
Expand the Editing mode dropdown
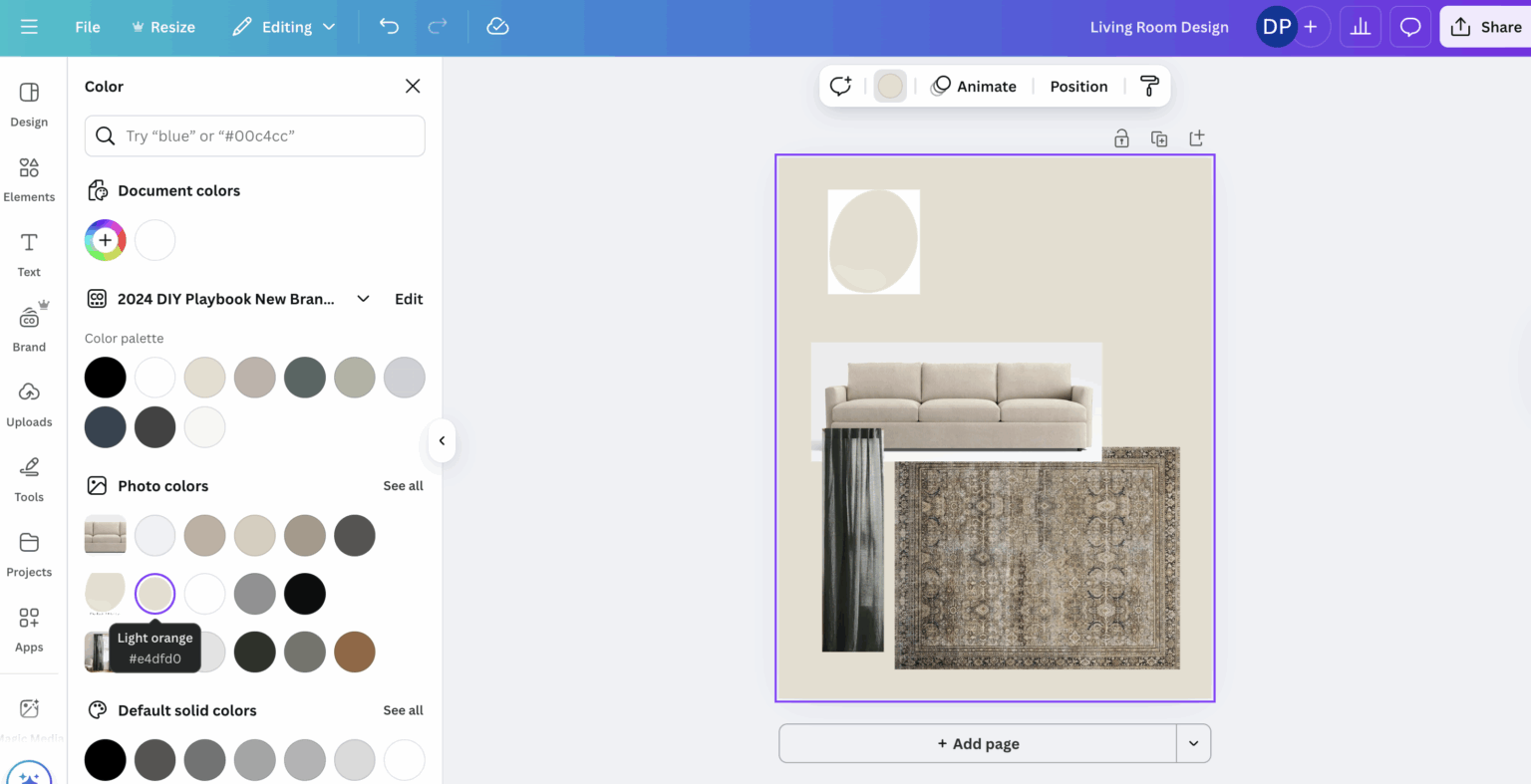284,27
